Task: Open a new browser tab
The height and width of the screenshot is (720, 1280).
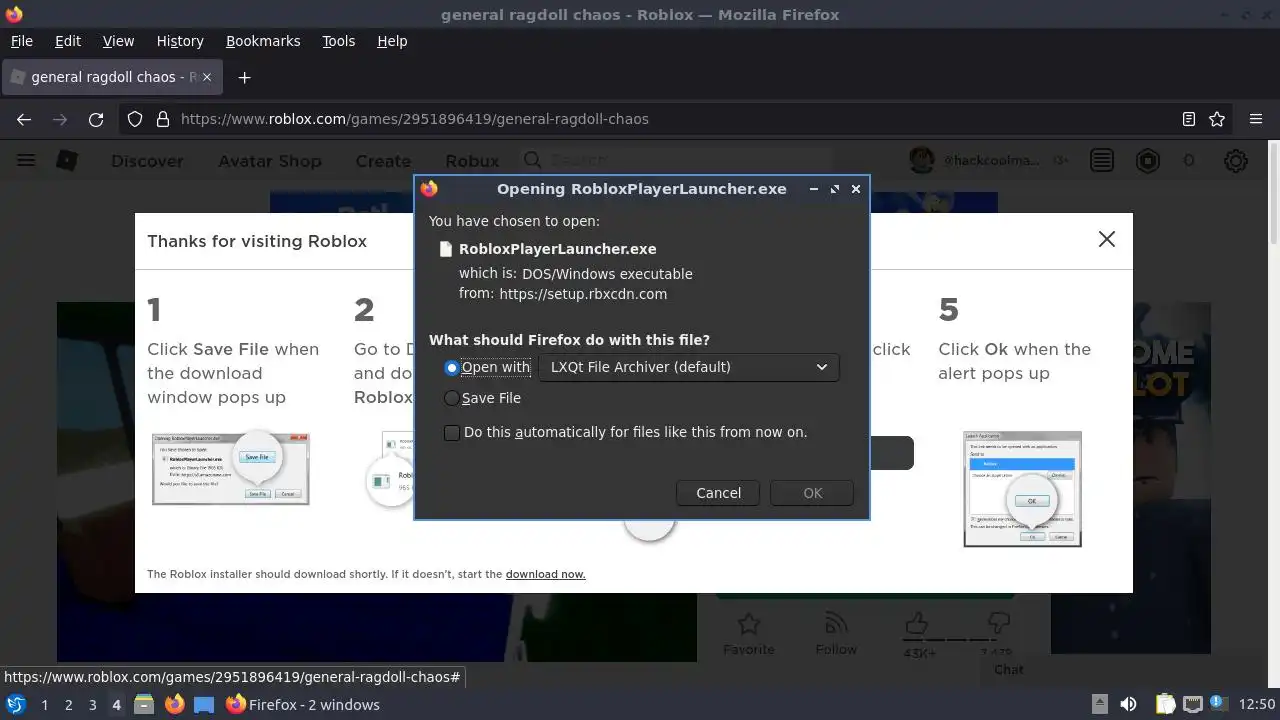Action: click(244, 77)
